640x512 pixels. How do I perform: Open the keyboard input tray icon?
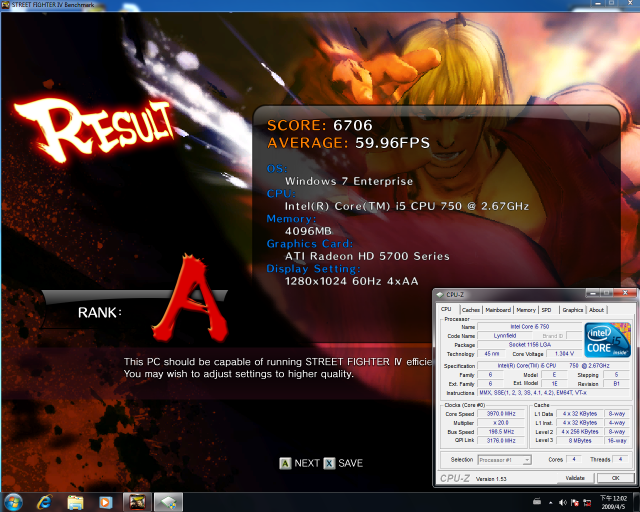[537, 501]
